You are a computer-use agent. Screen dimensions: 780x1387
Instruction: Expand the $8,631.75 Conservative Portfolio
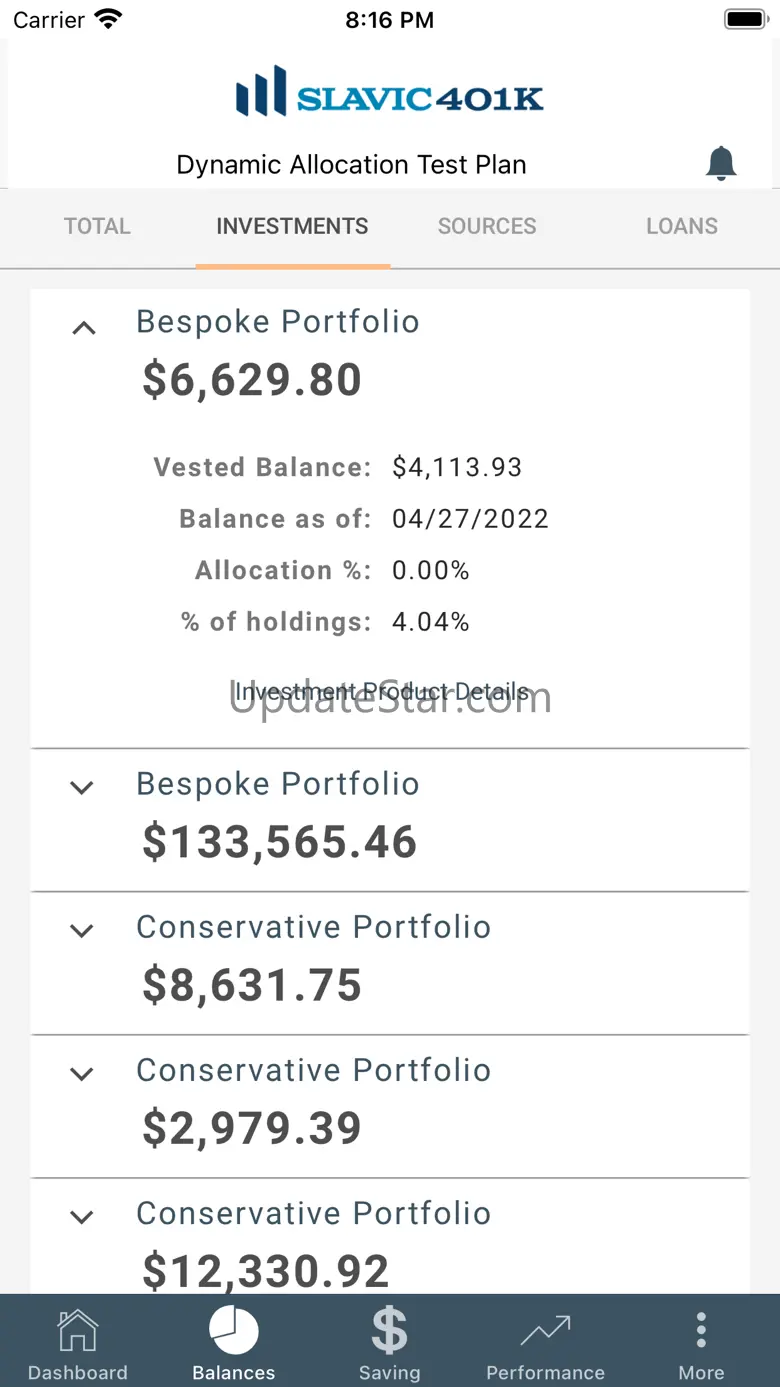[x=82, y=931]
